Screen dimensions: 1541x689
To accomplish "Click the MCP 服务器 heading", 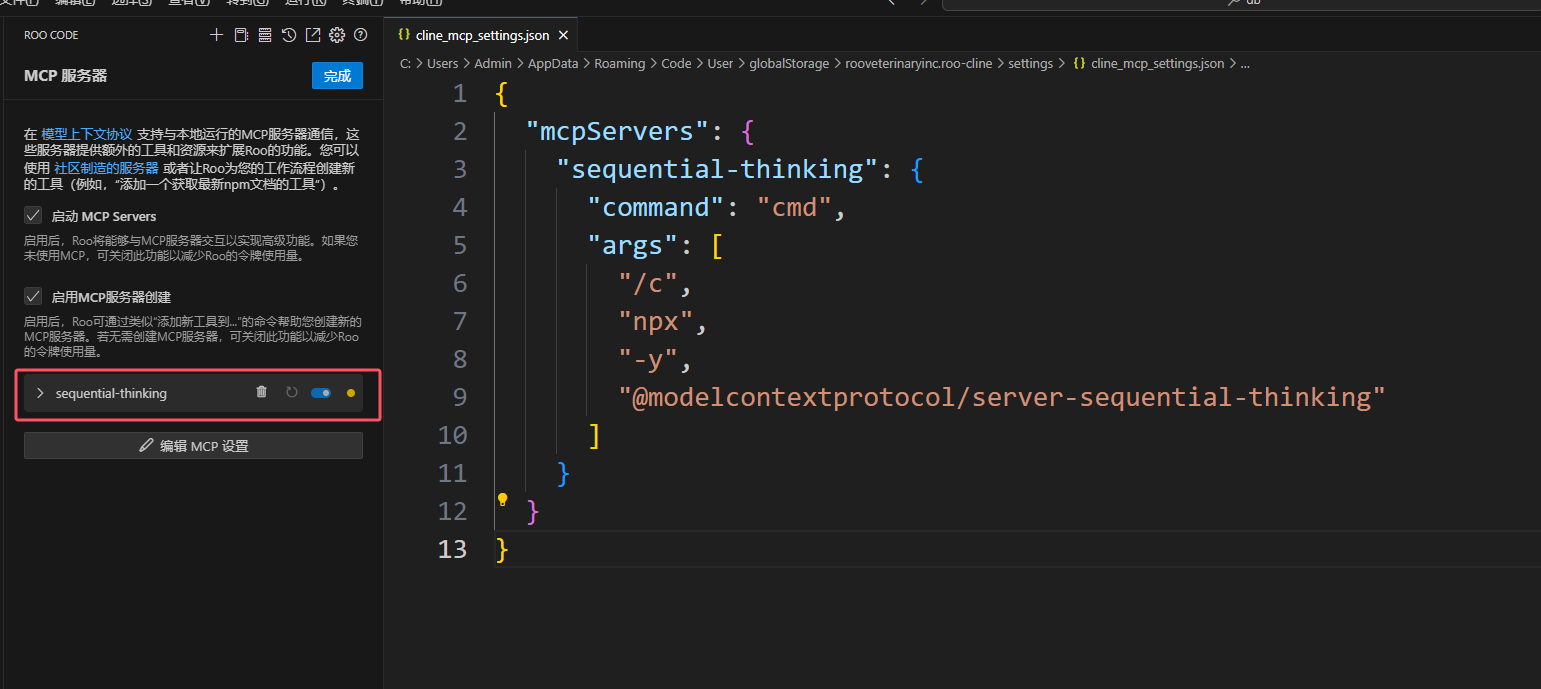I will click(x=65, y=76).
